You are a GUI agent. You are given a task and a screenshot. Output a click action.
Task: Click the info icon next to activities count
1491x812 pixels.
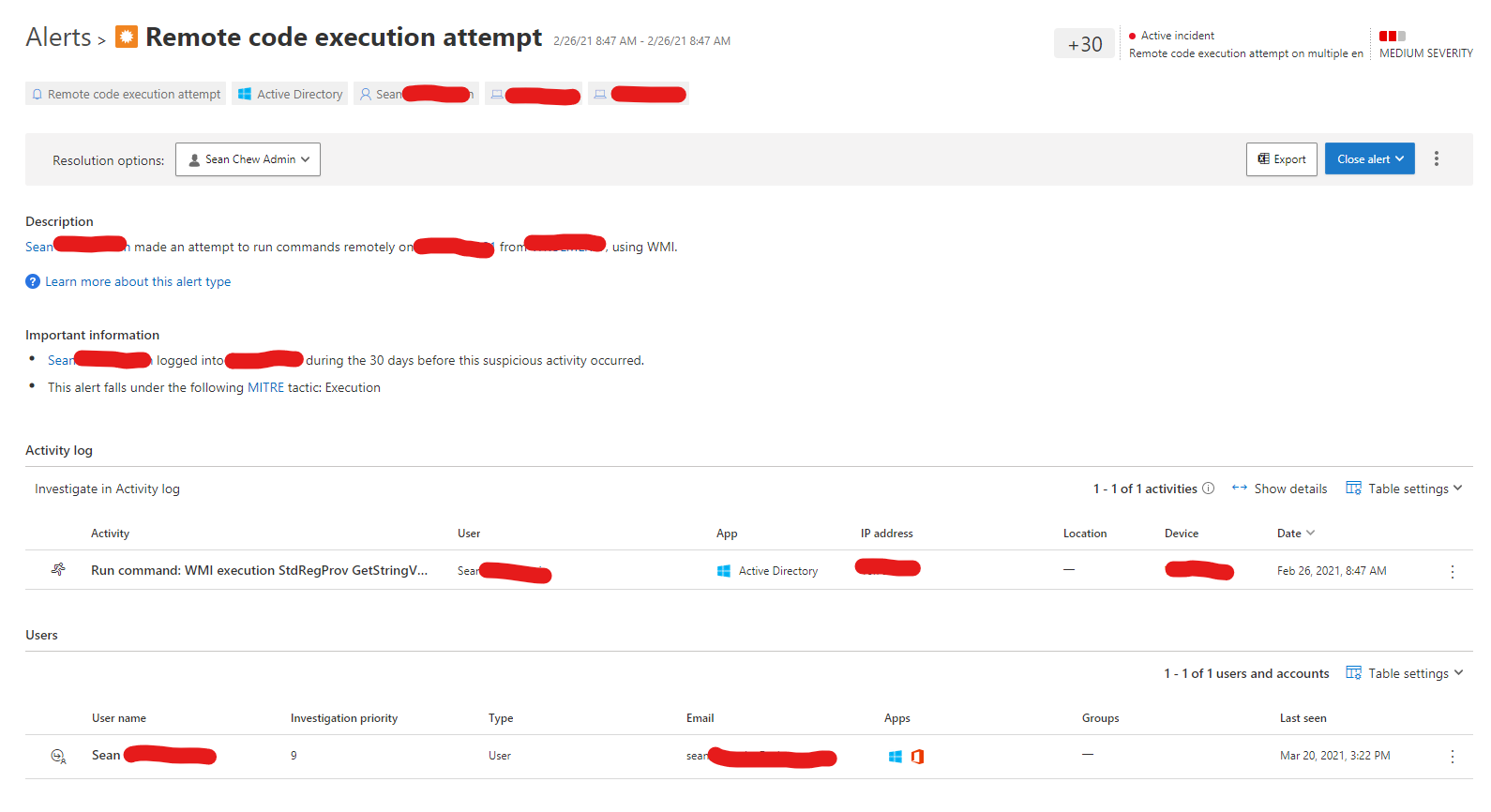coord(1208,489)
